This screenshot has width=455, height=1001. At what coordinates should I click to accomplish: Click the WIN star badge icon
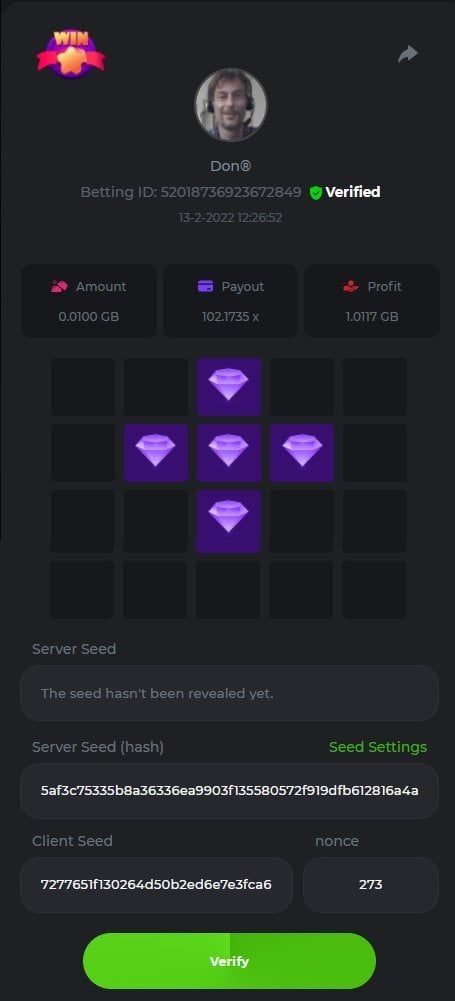pos(71,54)
